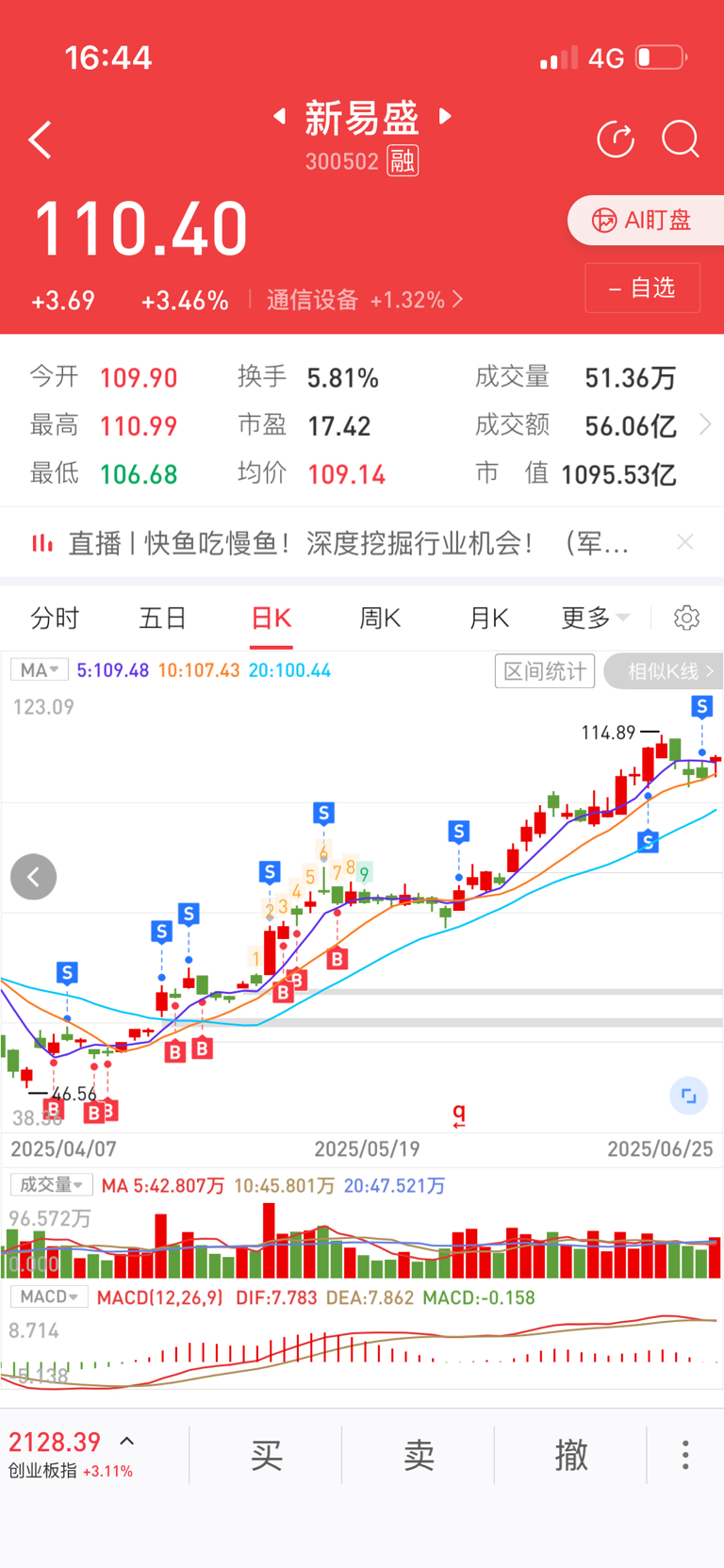Tap stock code 300502

tap(342, 161)
